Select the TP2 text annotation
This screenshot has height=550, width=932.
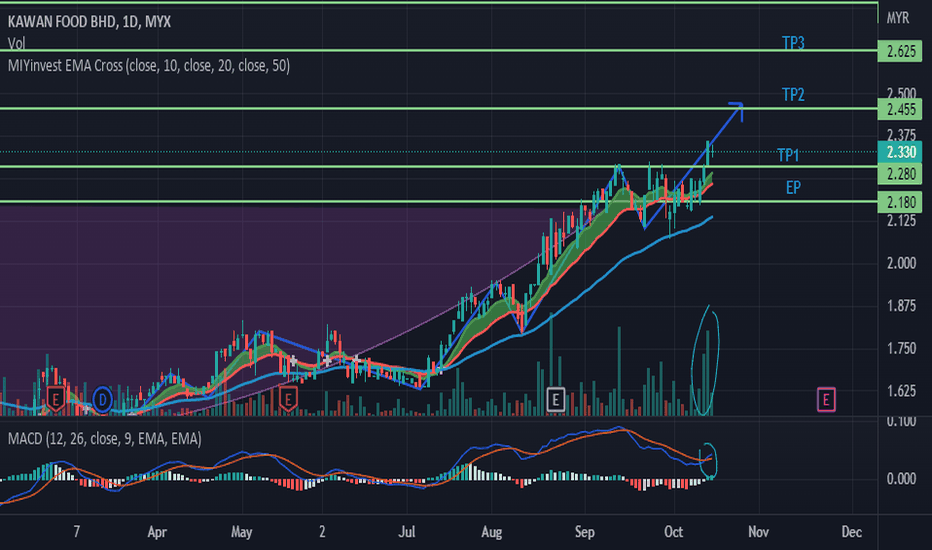point(793,95)
